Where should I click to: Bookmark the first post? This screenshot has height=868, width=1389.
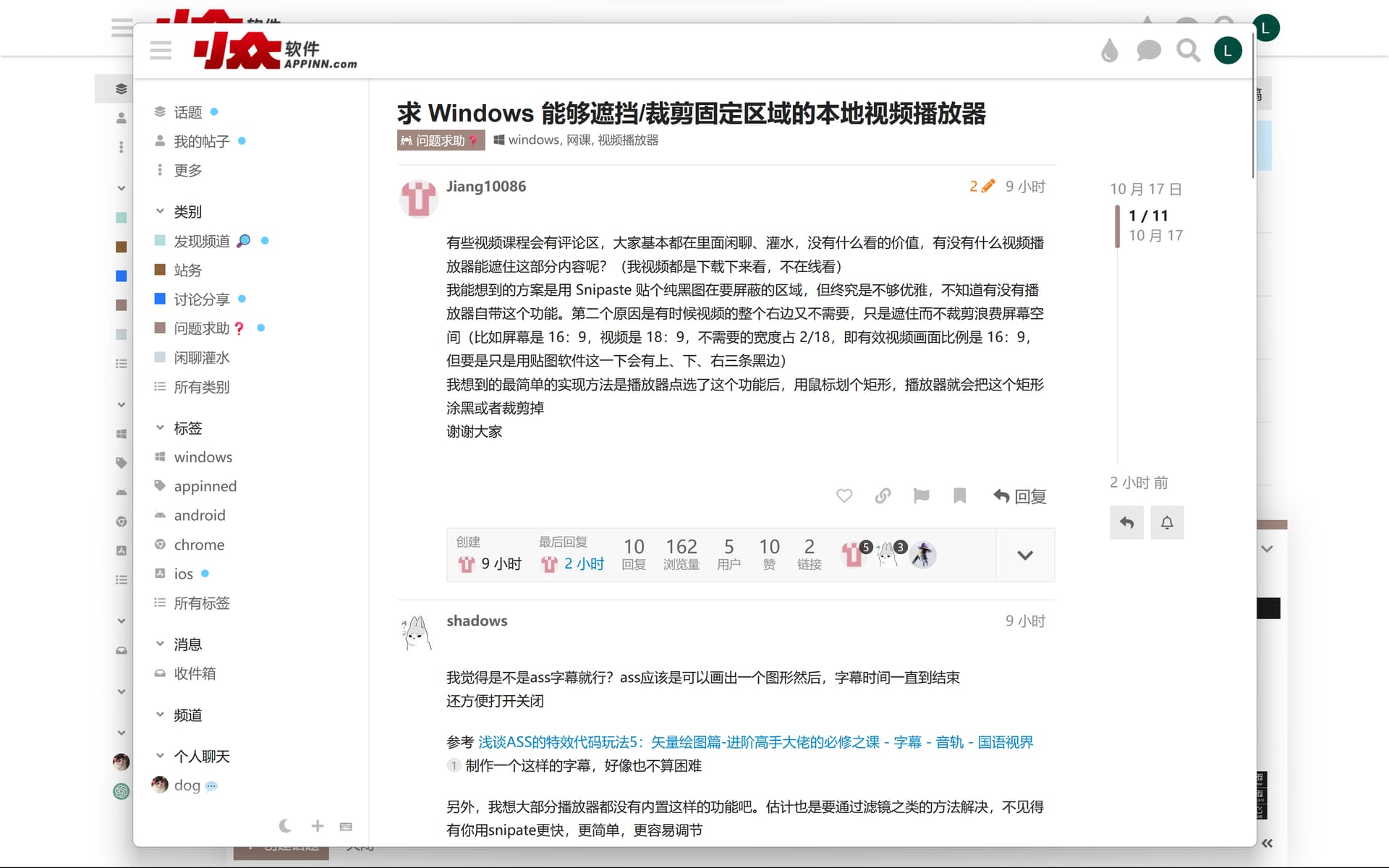[x=959, y=496]
